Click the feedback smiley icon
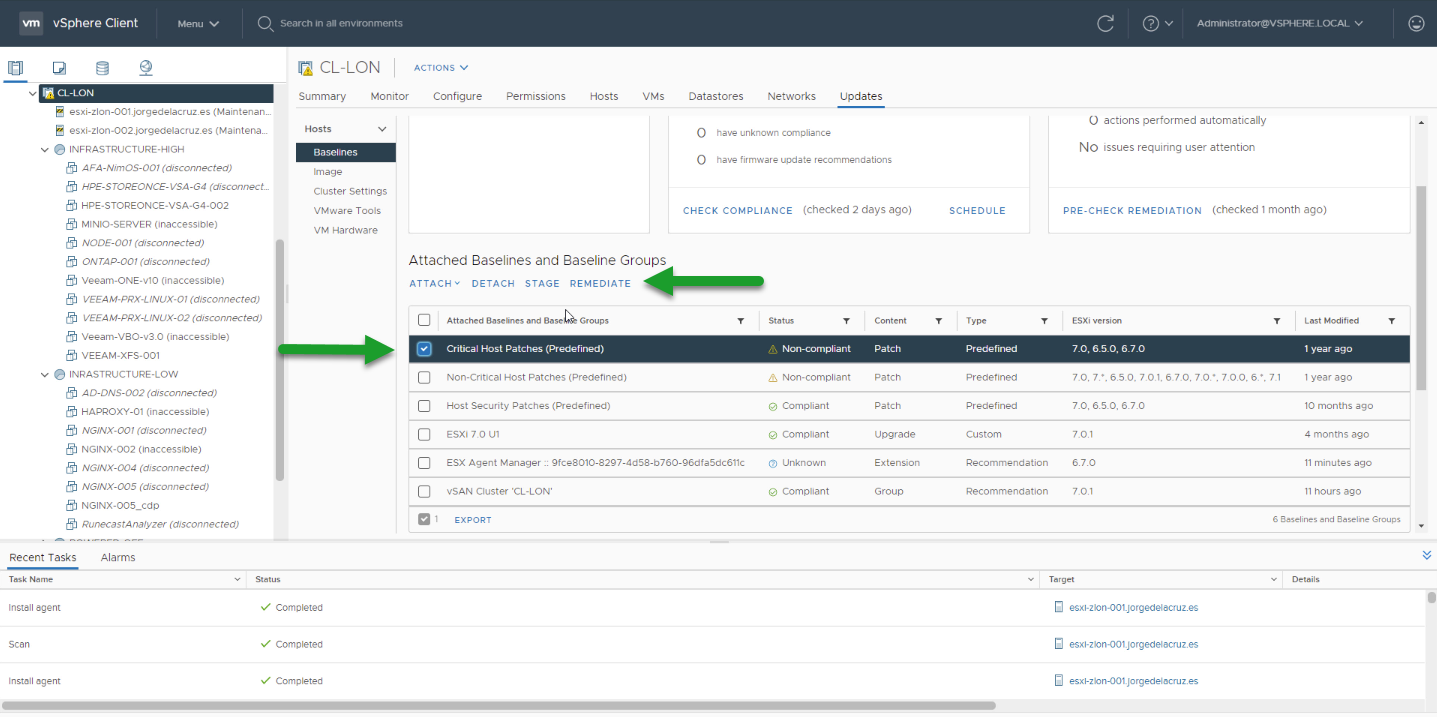Screen dimensions: 1437x717 click(x=1416, y=23)
